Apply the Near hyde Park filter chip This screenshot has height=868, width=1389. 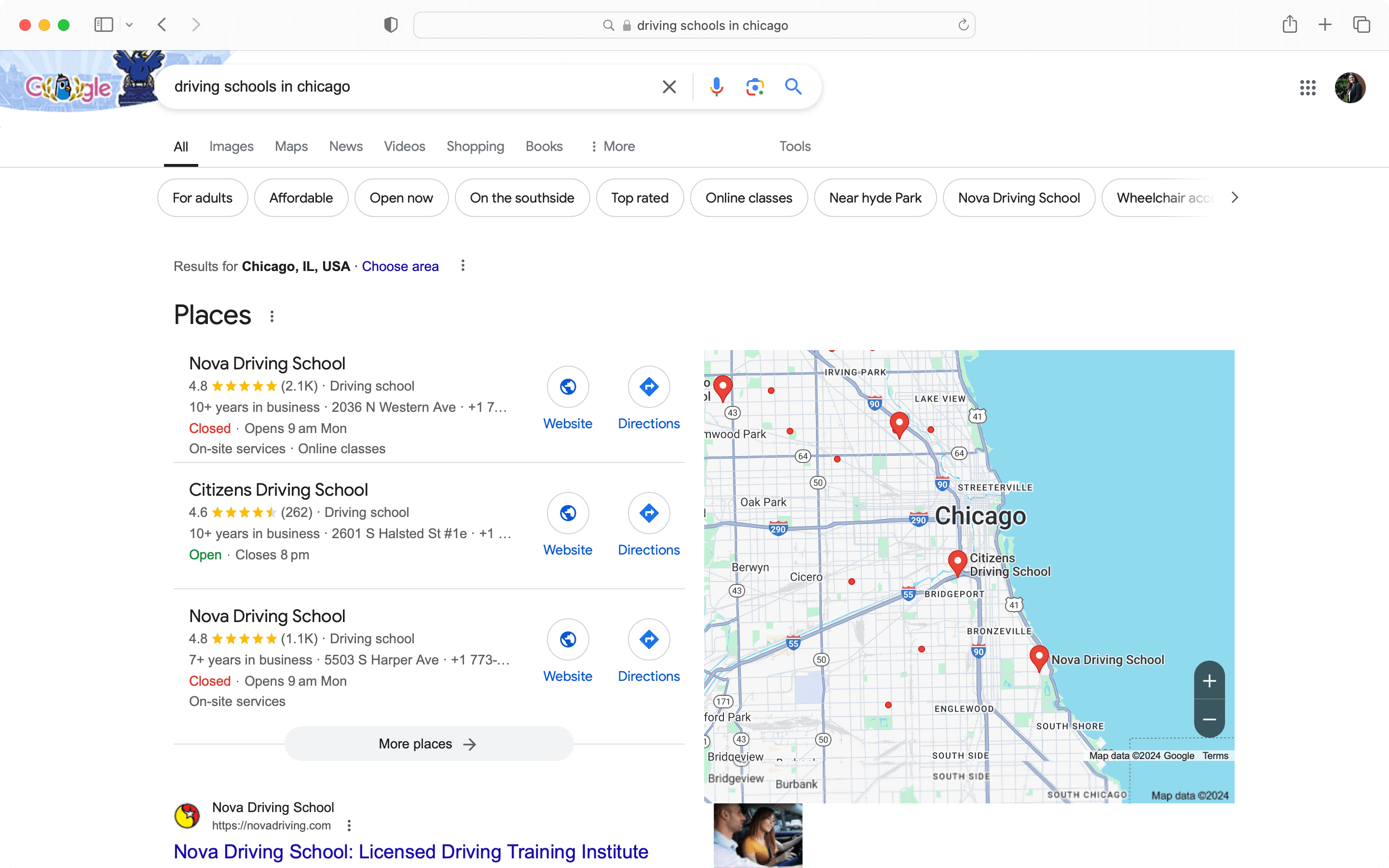[875, 198]
